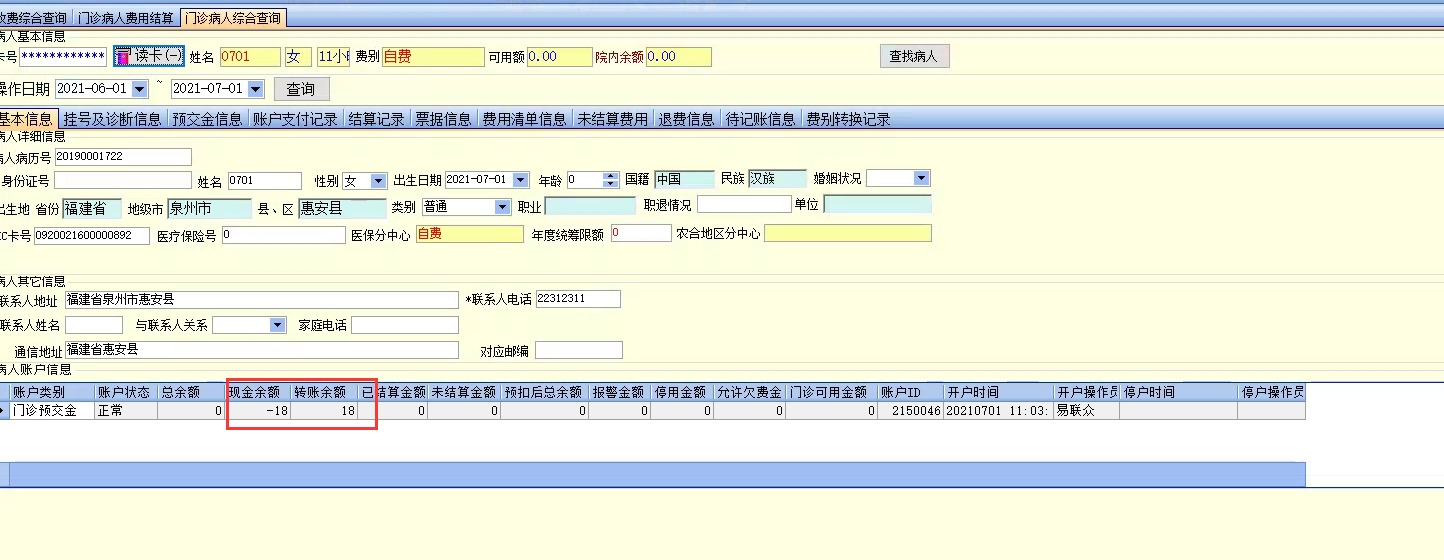The image size is (1444, 560).
Task: Open the end date 2021-07-01 dropdown
Action: (x=255, y=89)
